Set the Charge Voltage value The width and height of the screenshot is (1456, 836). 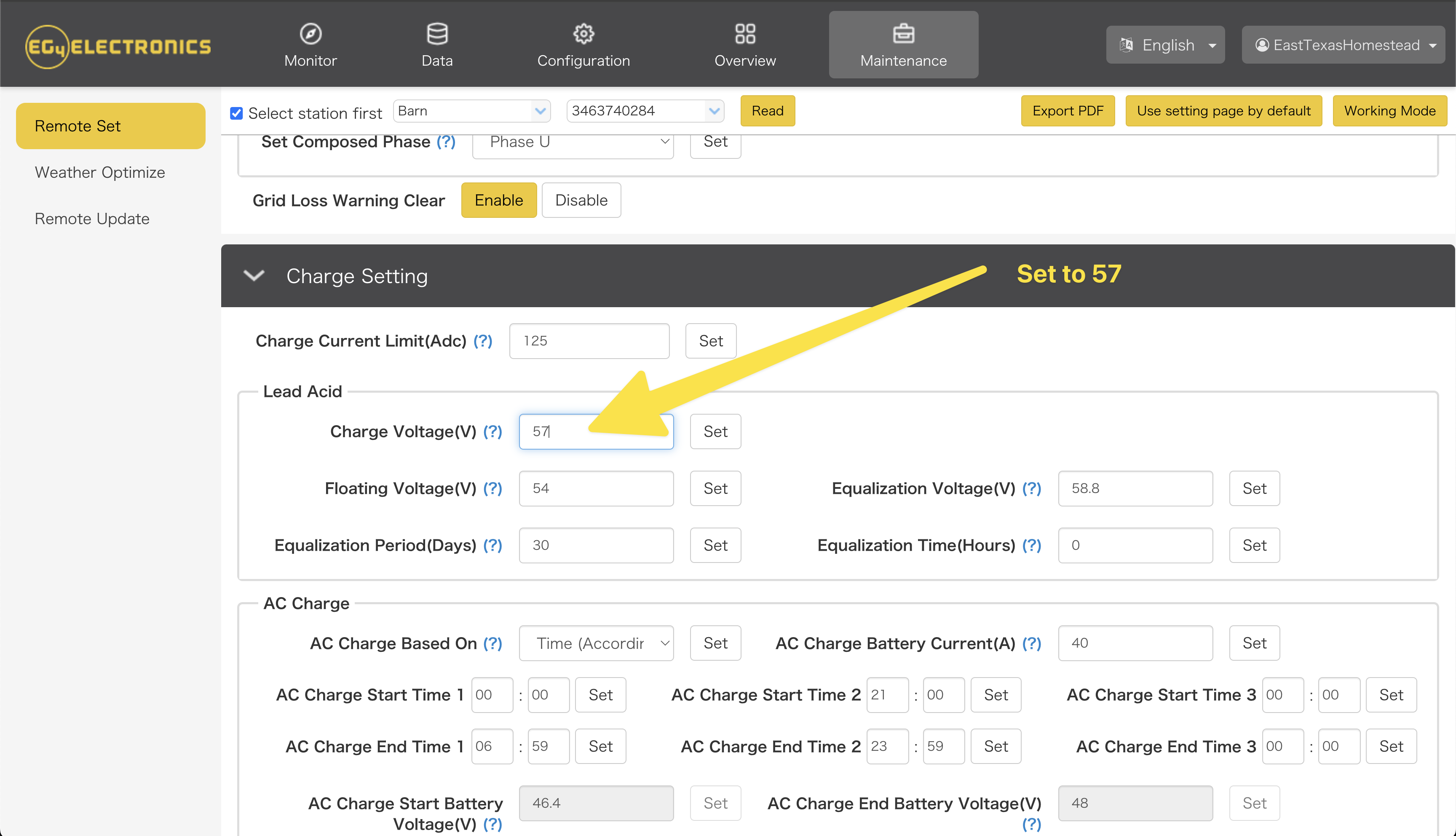click(x=715, y=431)
